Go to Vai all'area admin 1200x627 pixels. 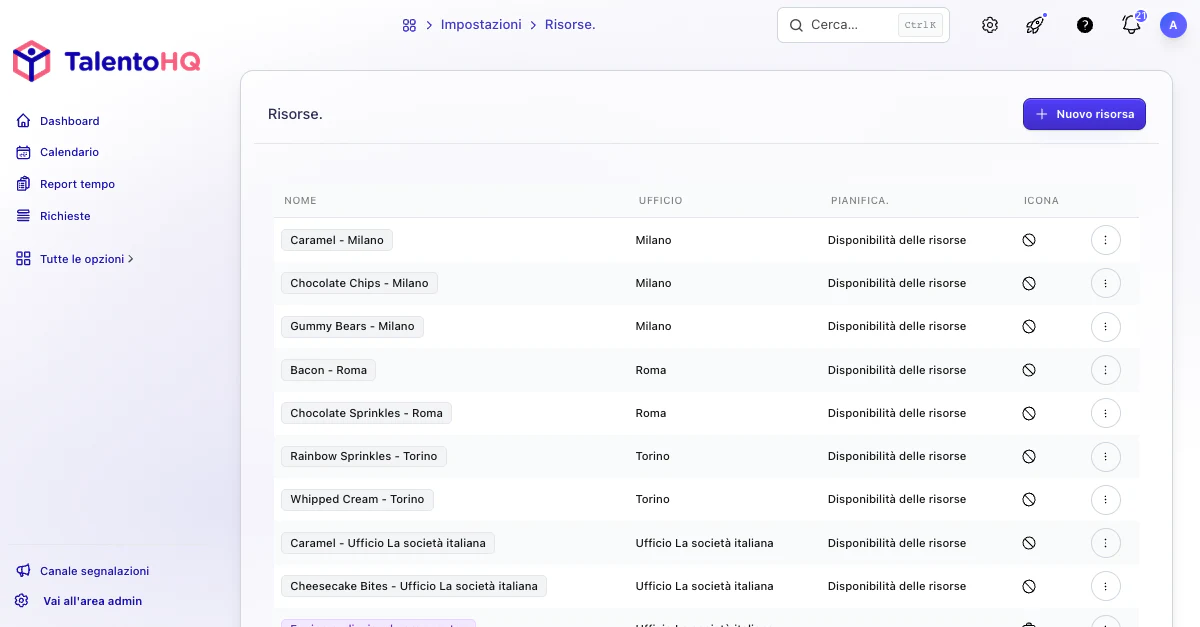(x=92, y=601)
